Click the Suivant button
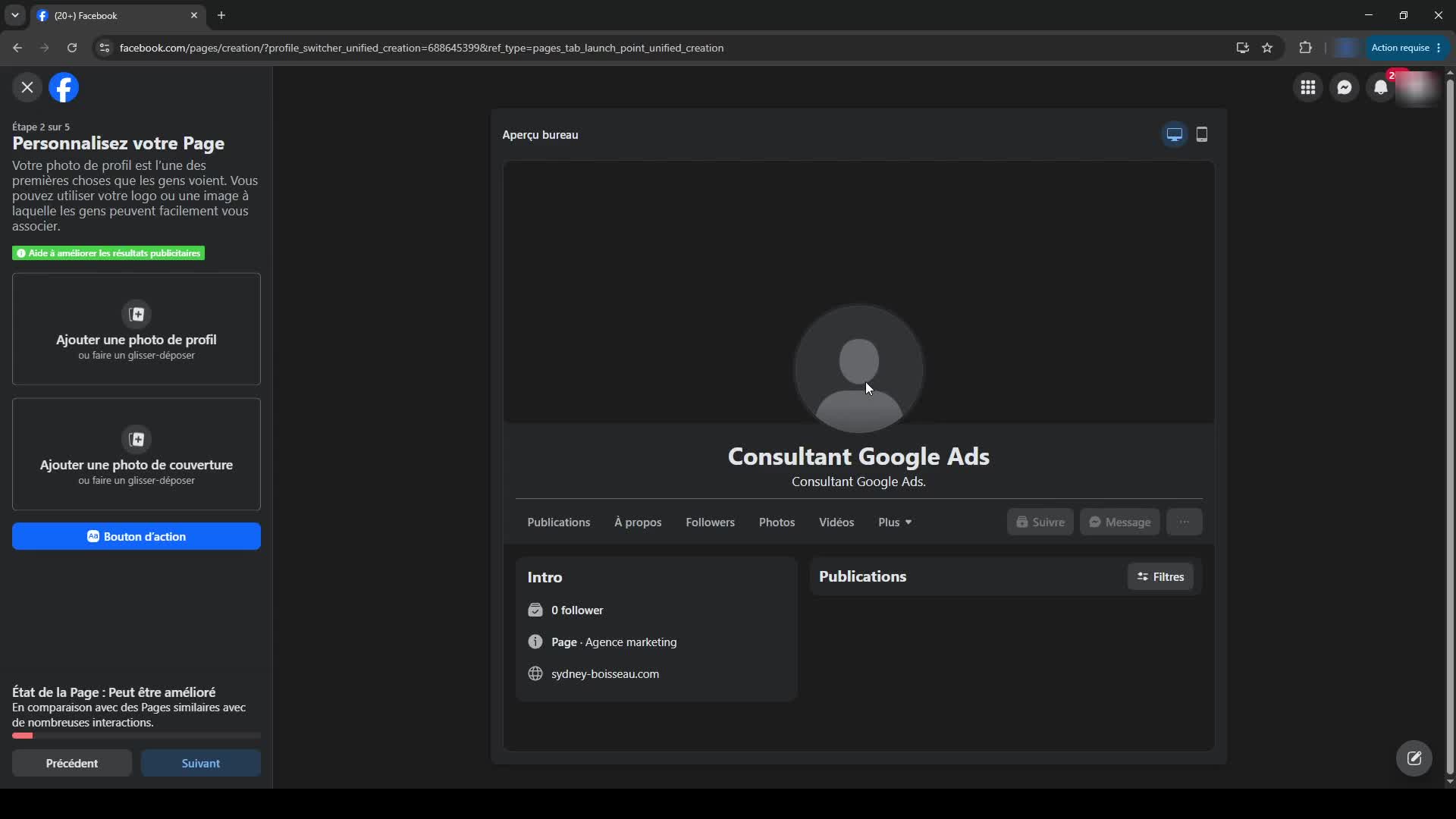 201,764
